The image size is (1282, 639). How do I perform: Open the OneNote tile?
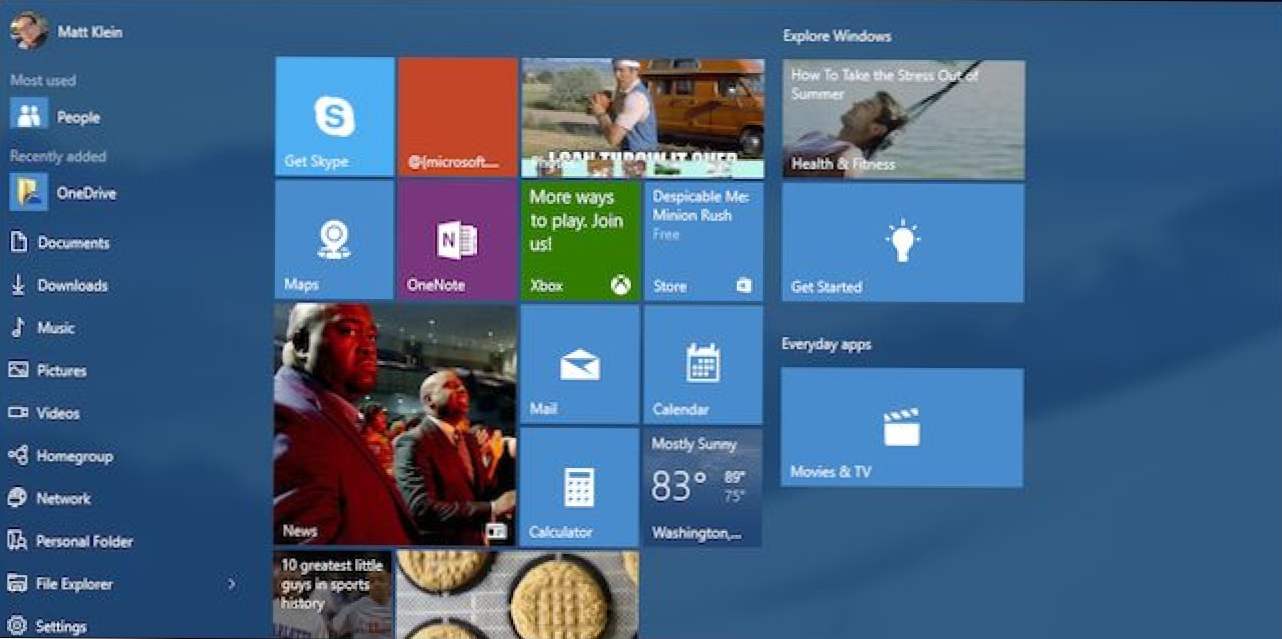457,241
